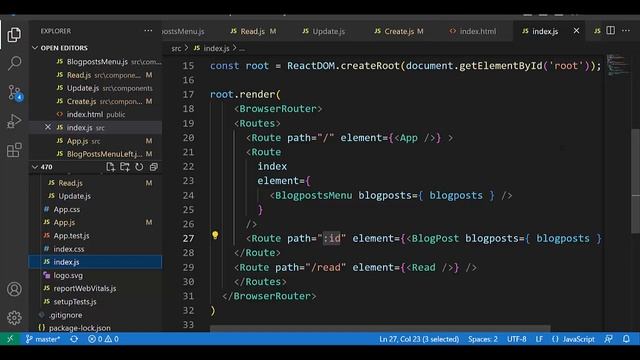
Task: Click the editor minimap preview
Action: point(618,65)
